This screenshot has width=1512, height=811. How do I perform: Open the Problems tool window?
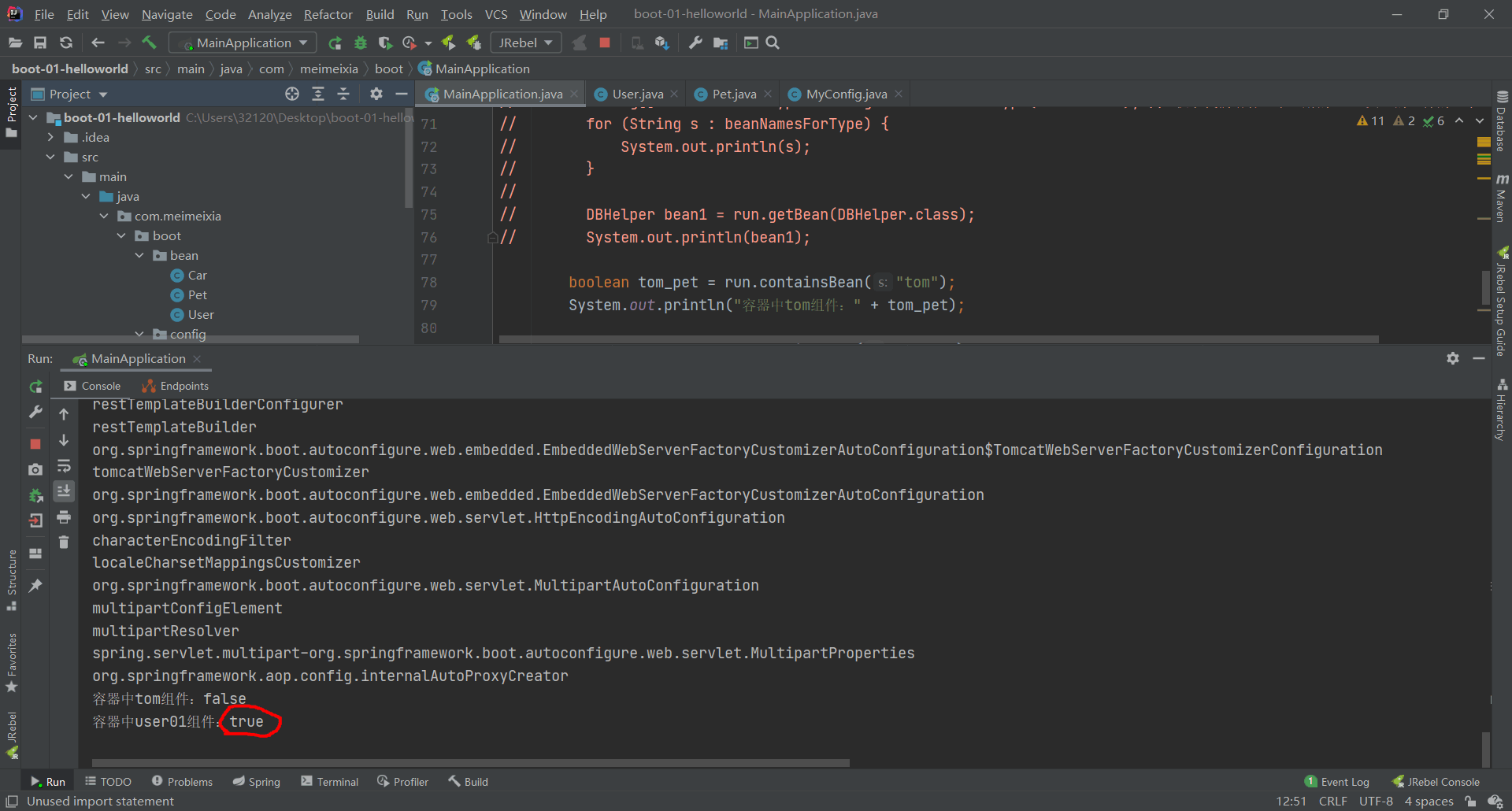pos(182,782)
